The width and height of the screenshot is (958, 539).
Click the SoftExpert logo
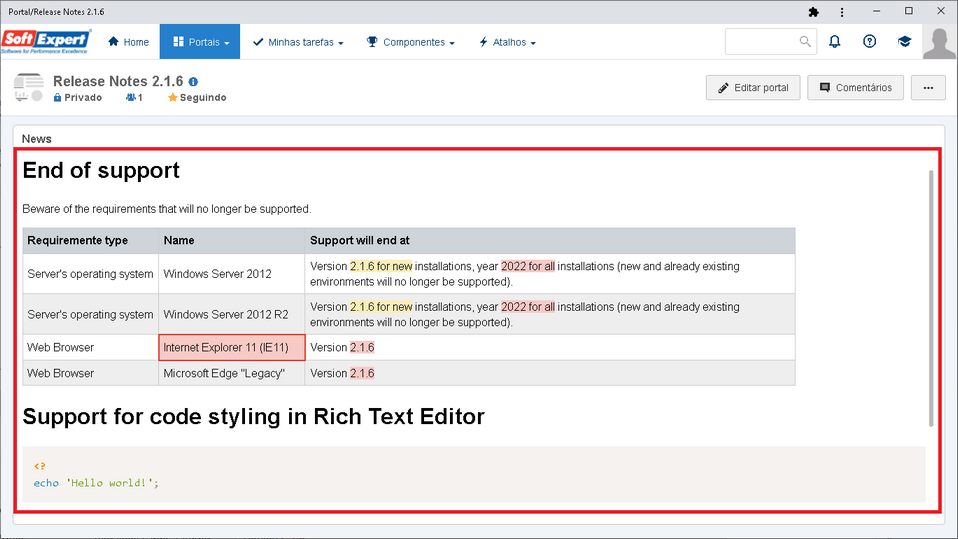point(46,42)
